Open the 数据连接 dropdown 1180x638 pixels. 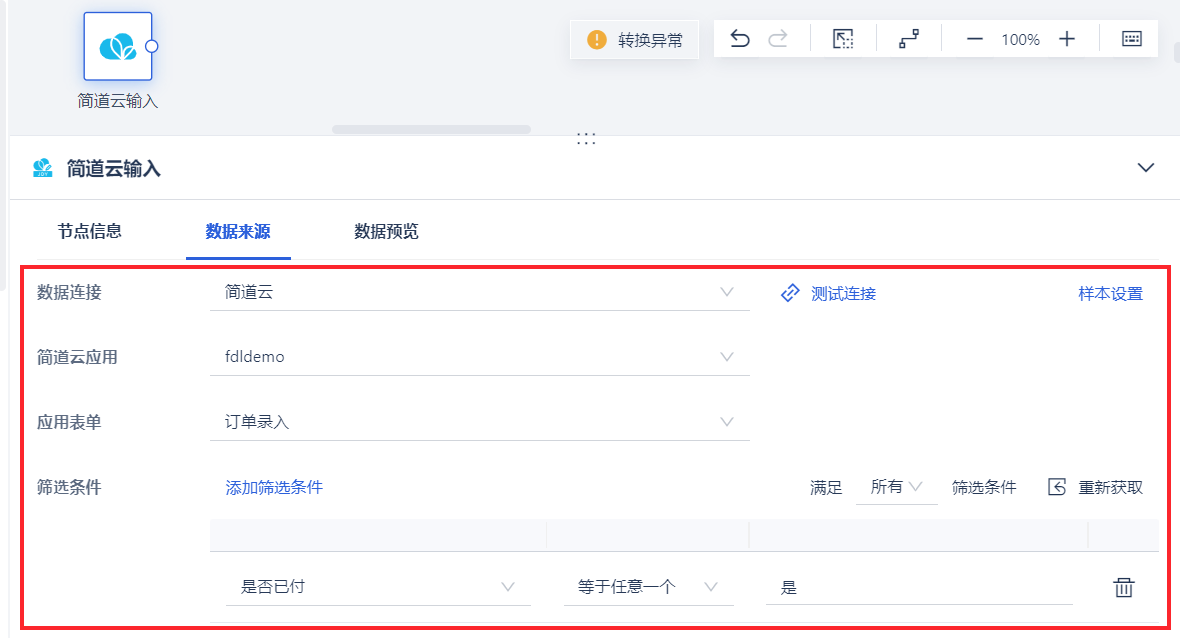coord(479,293)
